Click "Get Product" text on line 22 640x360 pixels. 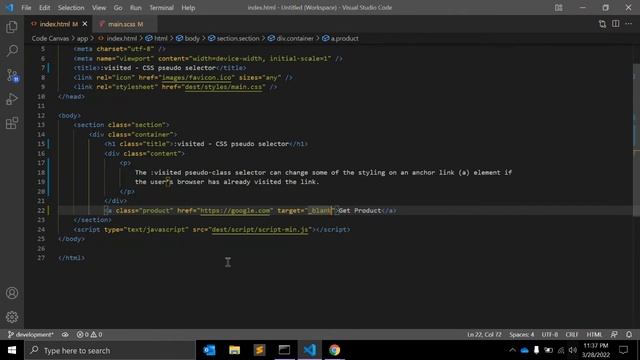(360, 211)
